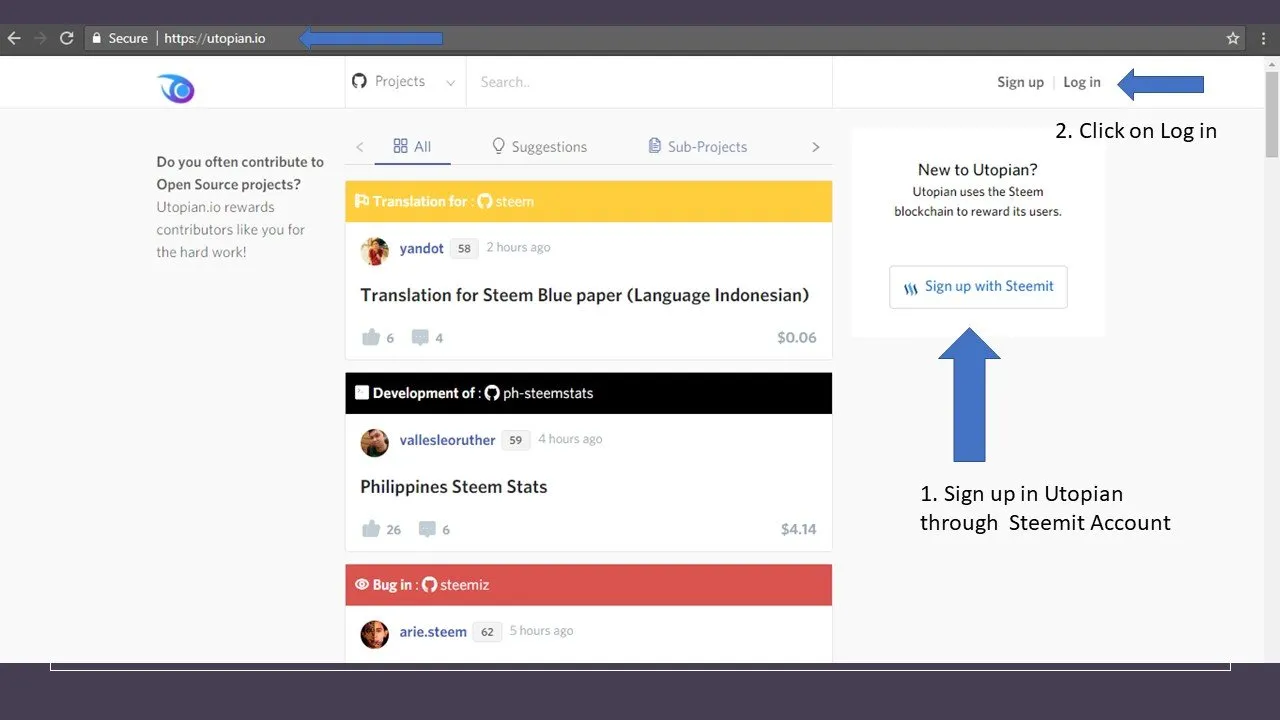1280x720 pixels.
Task: Open arie.steem's avatar
Action: click(375, 635)
